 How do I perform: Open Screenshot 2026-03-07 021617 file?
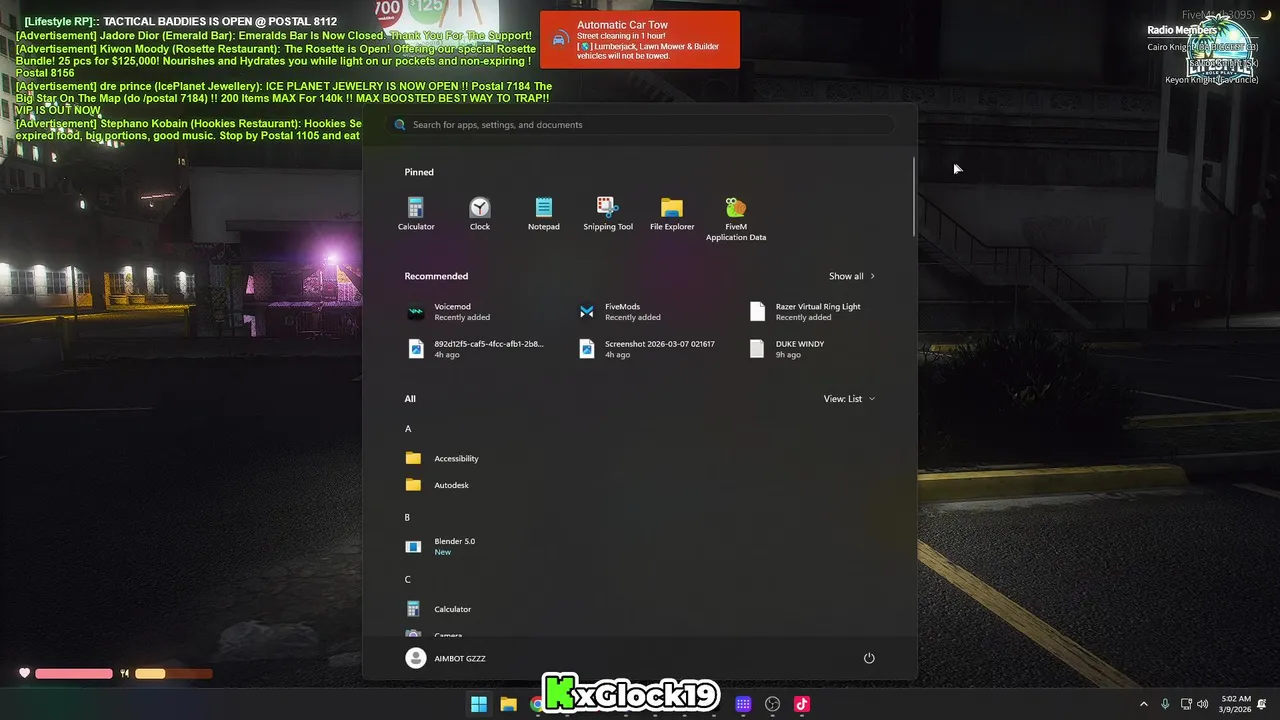coord(645,349)
